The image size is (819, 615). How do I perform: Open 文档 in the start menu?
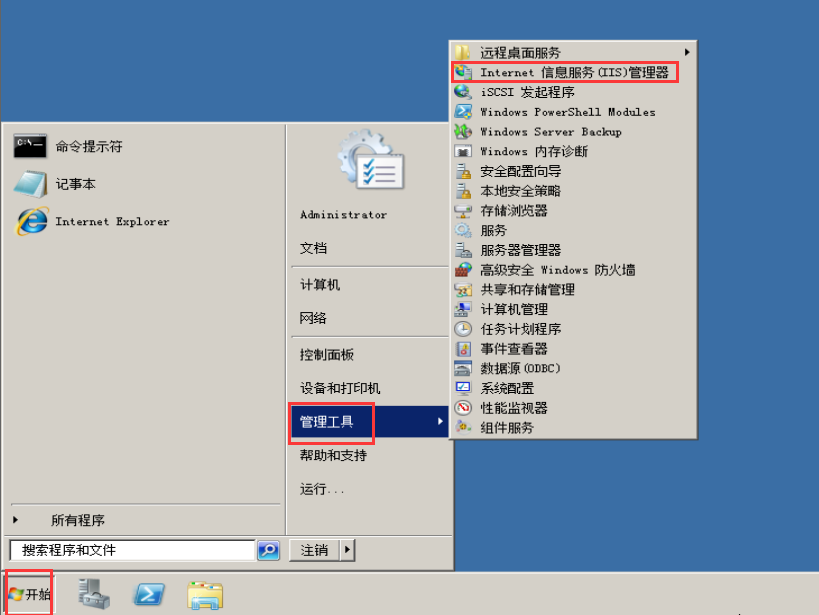point(313,248)
